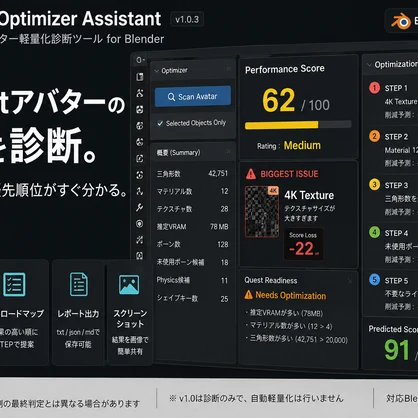Select the document panel icon in sidebar

(x=140, y=77)
